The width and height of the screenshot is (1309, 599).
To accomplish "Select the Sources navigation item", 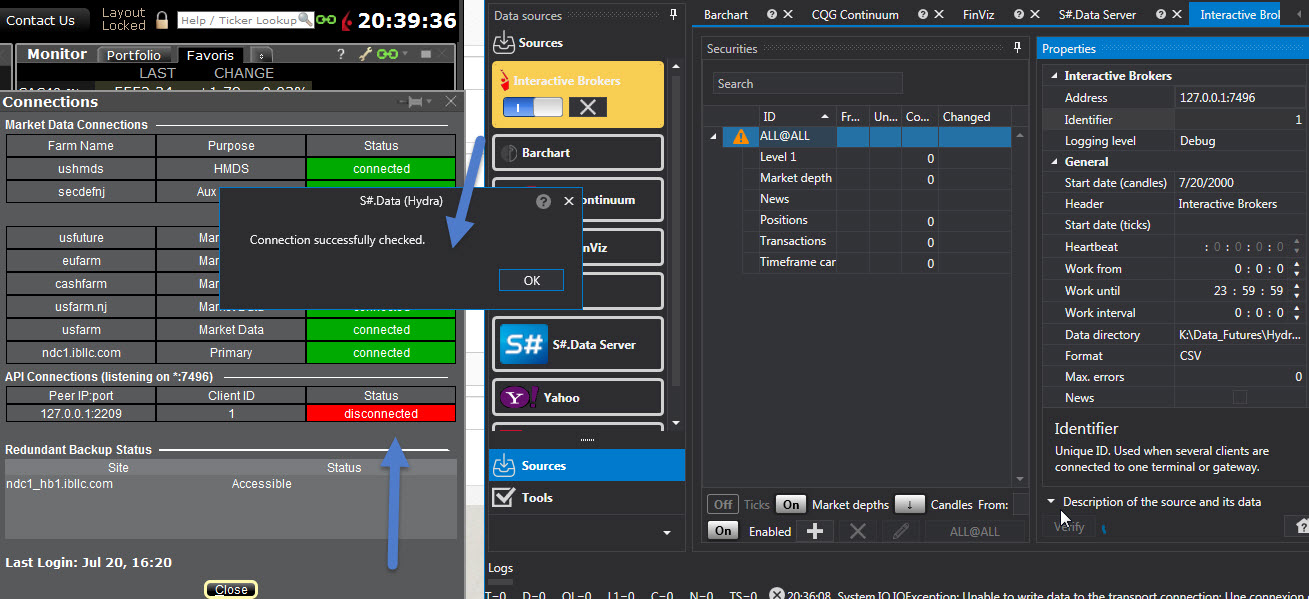I will (x=585, y=466).
